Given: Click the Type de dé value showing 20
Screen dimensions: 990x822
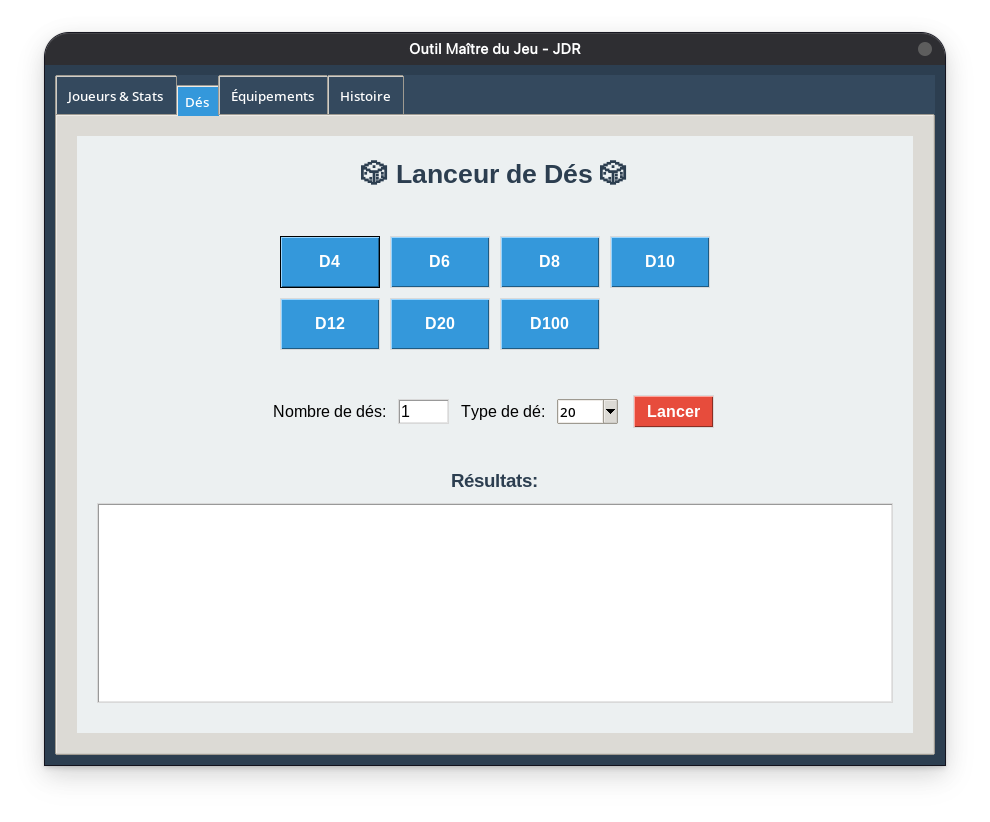Looking at the screenshot, I should (579, 412).
